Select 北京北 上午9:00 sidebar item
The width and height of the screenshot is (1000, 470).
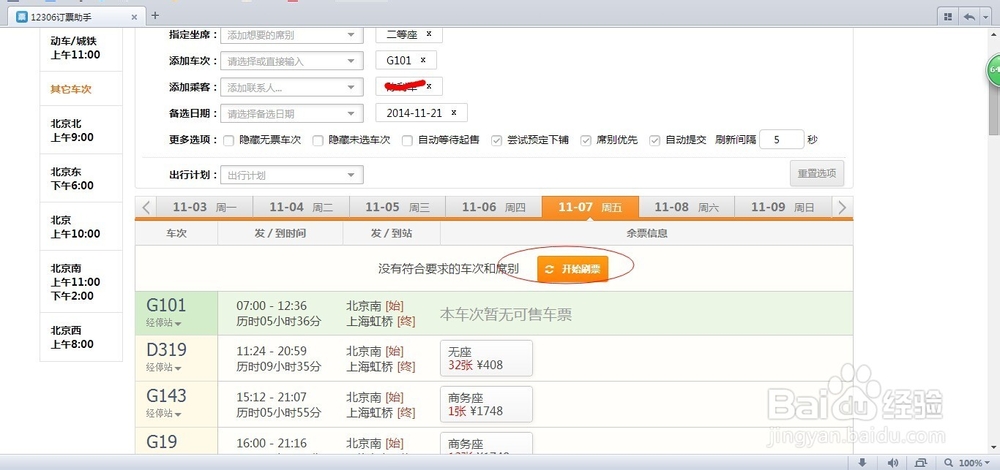click(81, 130)
